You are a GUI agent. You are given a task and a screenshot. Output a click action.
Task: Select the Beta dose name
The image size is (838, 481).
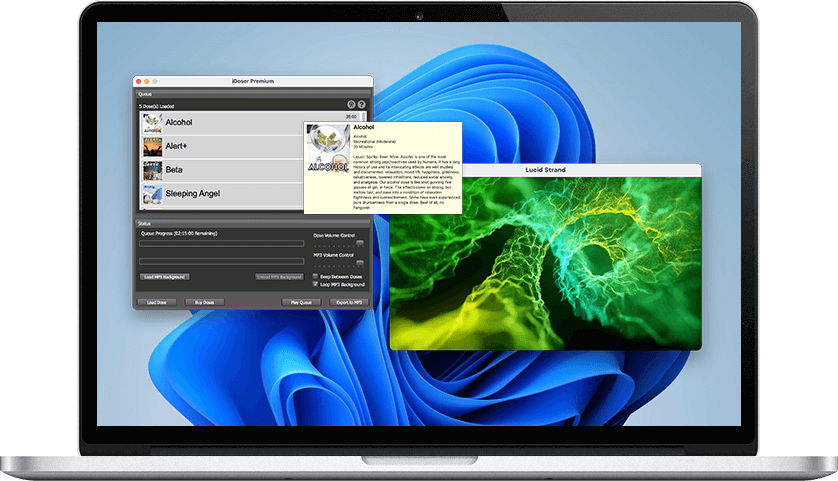[174, 169]
